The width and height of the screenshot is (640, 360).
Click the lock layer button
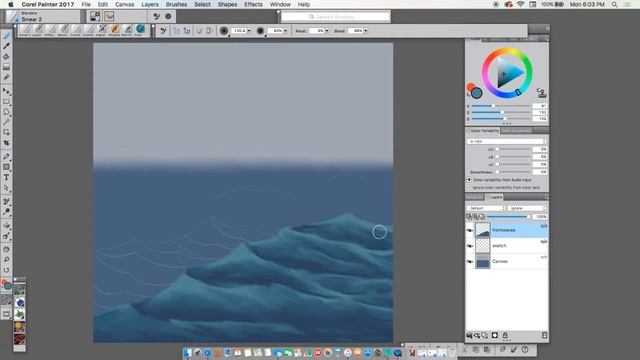point(505,336)
